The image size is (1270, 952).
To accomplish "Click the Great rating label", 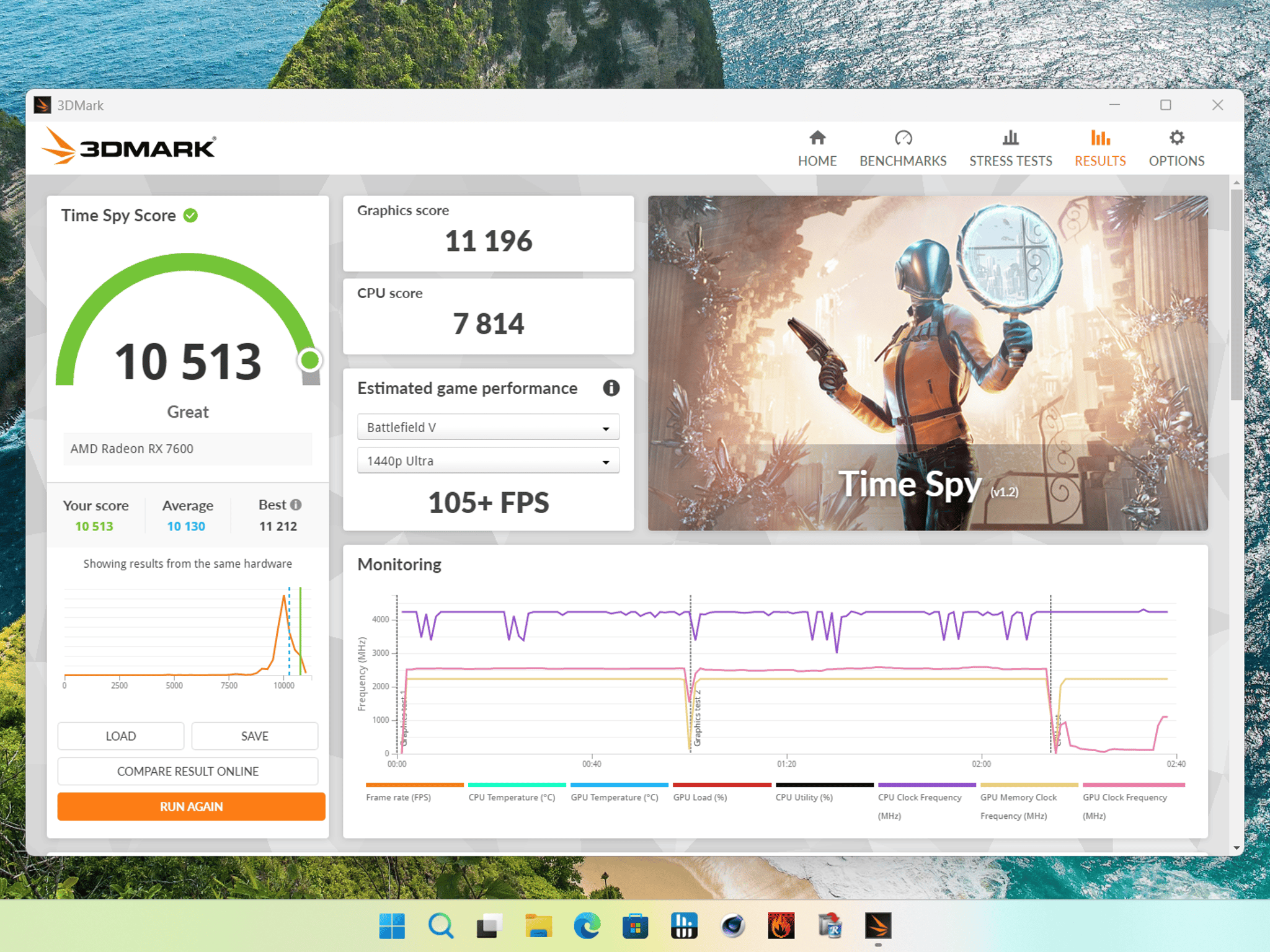I will 188,412.
